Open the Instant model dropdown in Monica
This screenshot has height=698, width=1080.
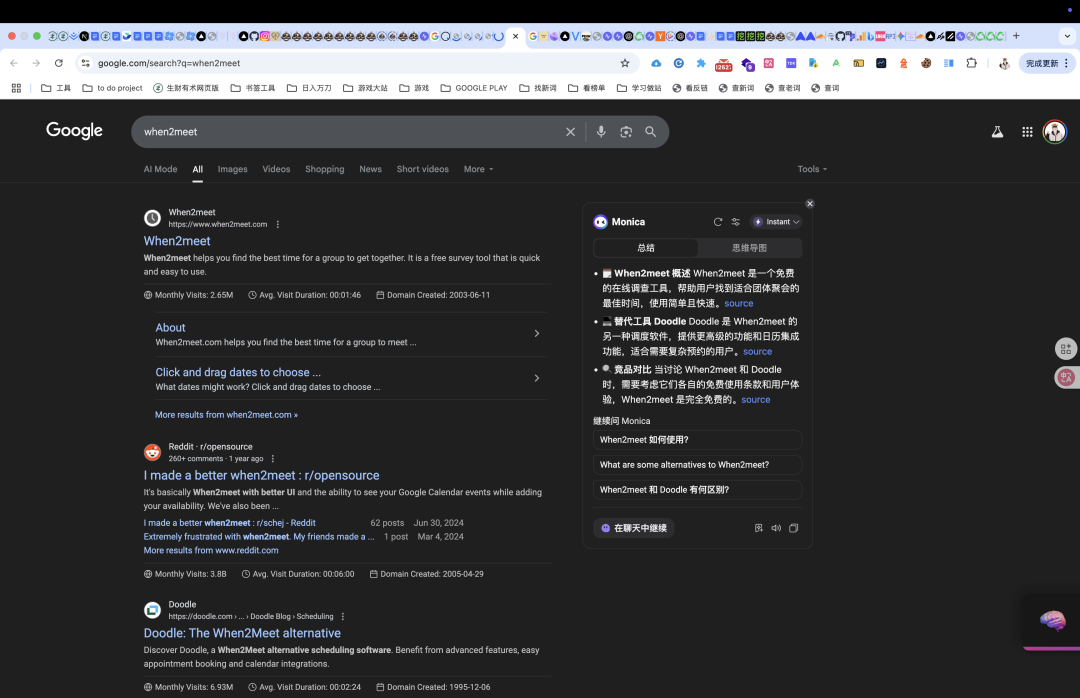[x=776, y=222]
